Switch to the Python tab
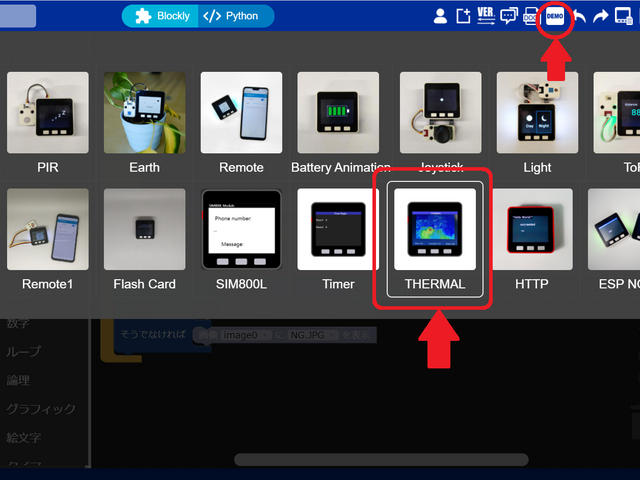 (x=232, y=16)
